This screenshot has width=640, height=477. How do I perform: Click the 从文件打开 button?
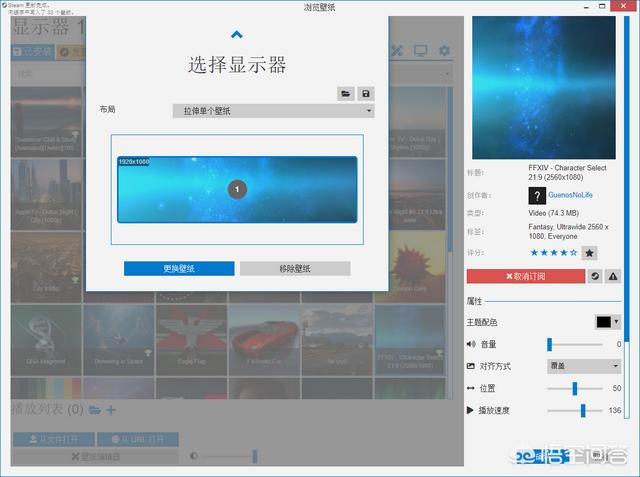coord(54,439)
